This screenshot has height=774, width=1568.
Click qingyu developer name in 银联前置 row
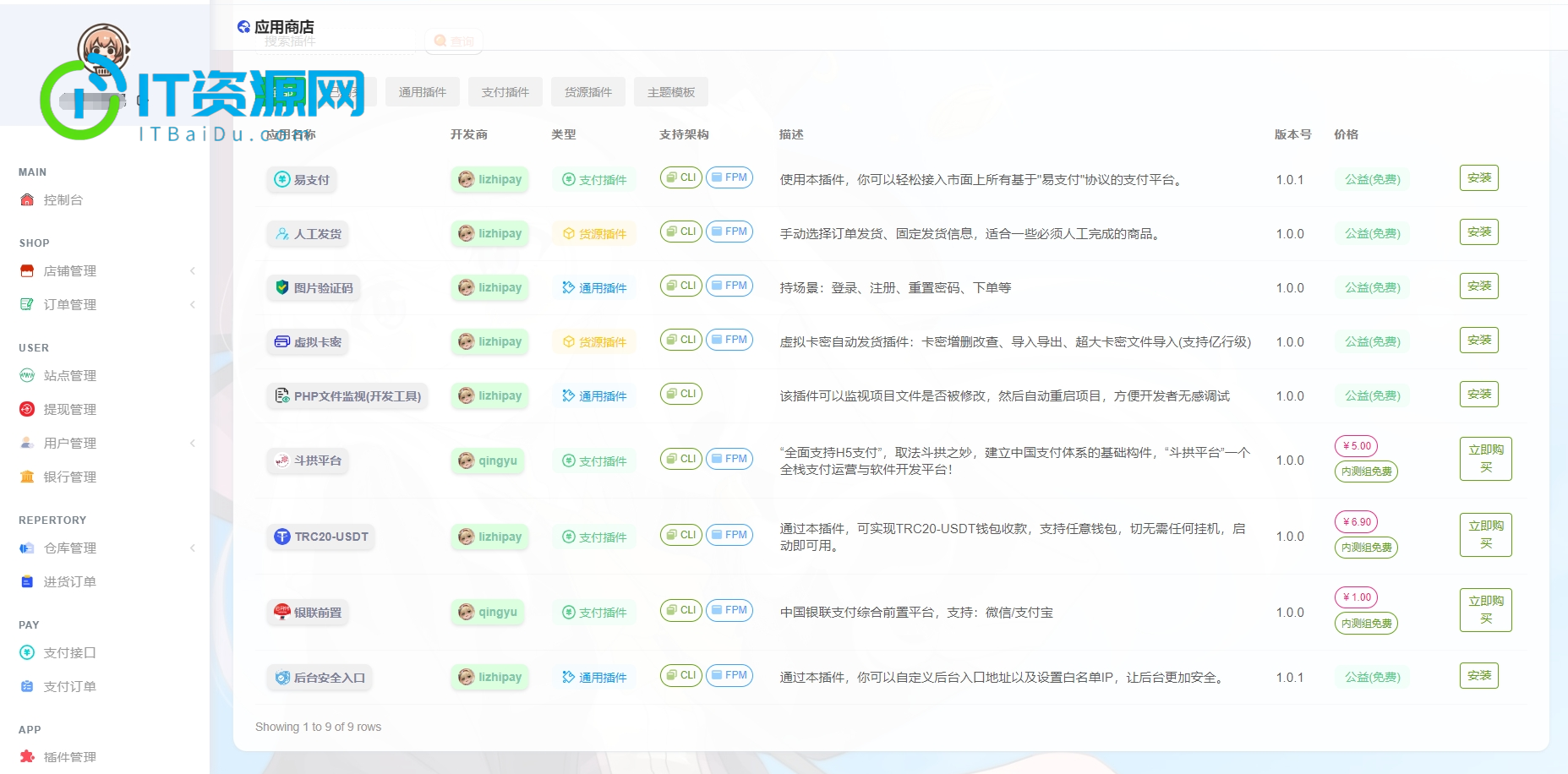tap(498, 612)
